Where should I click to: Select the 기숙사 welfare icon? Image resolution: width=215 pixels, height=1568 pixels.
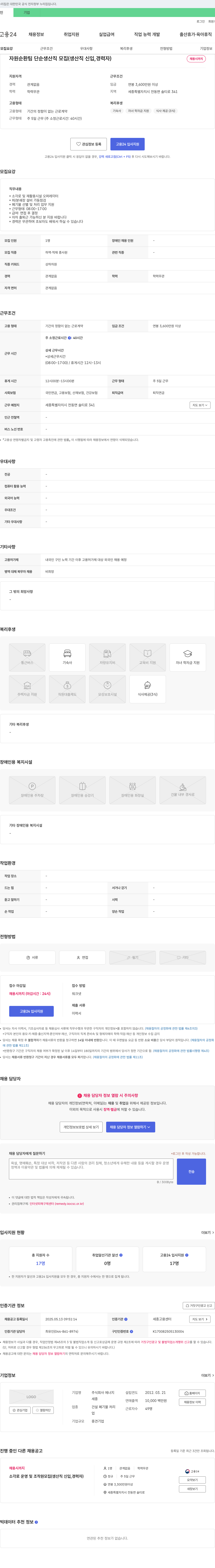pos(67,657)
